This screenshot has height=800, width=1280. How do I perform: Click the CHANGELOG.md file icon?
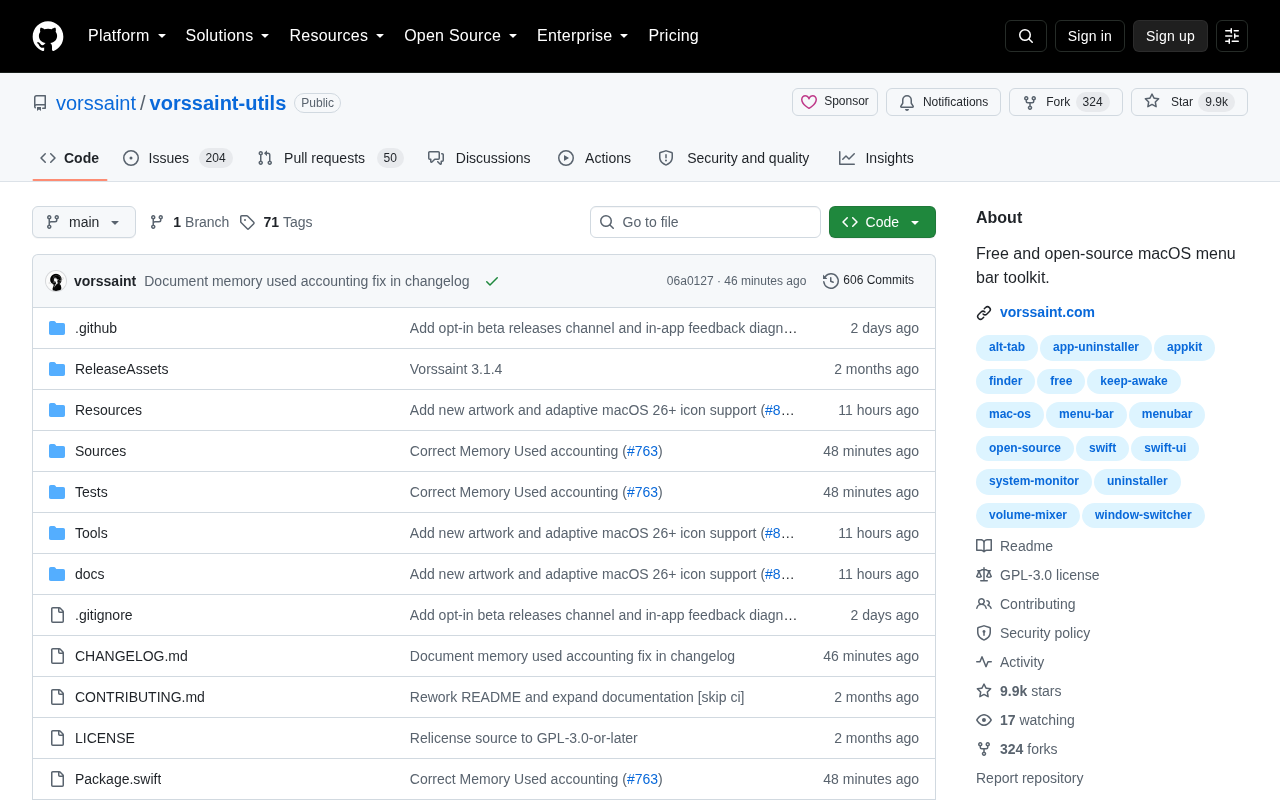(57, 656)
